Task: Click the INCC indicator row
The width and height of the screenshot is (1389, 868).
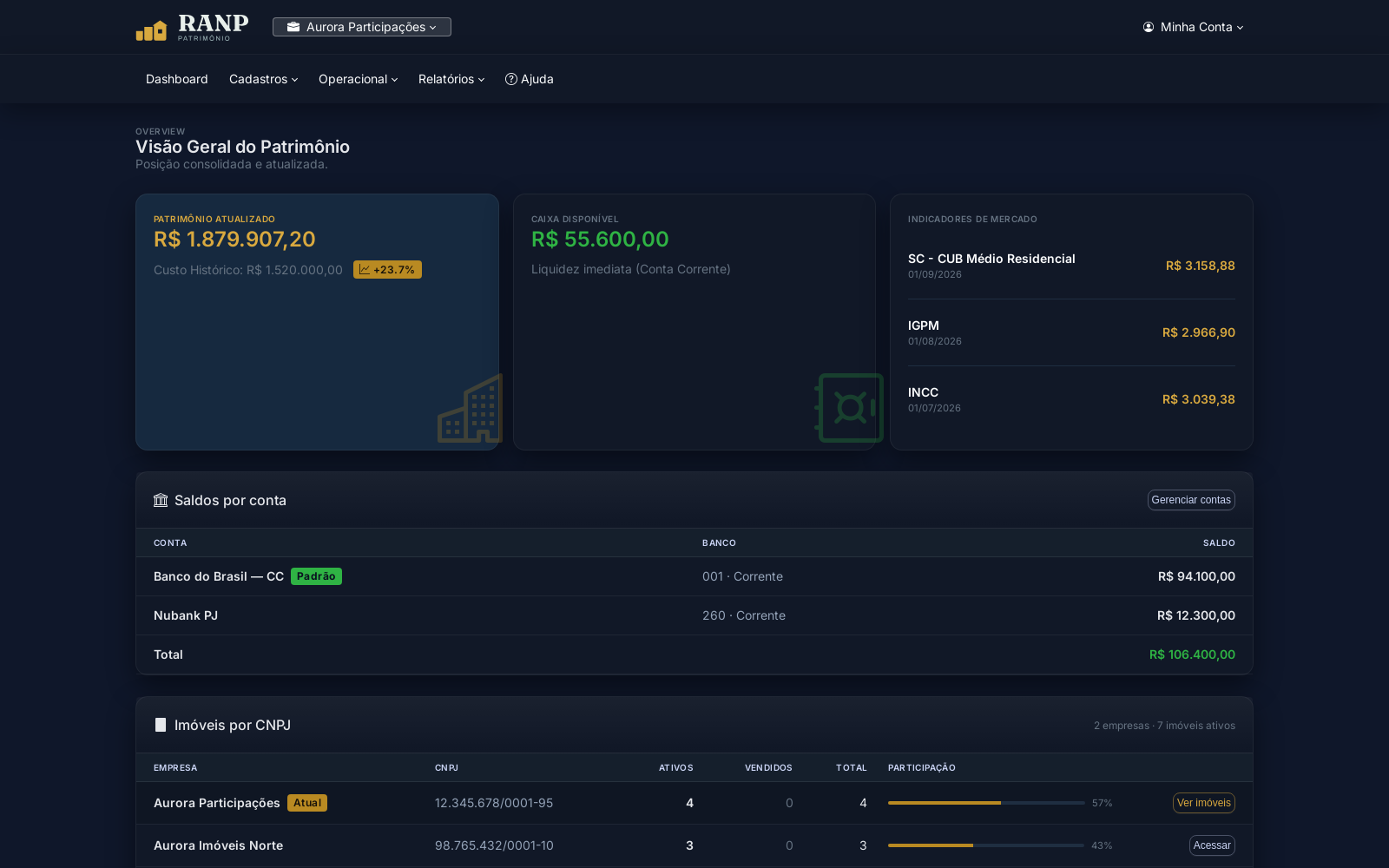Action: (x=1071, y=399)
